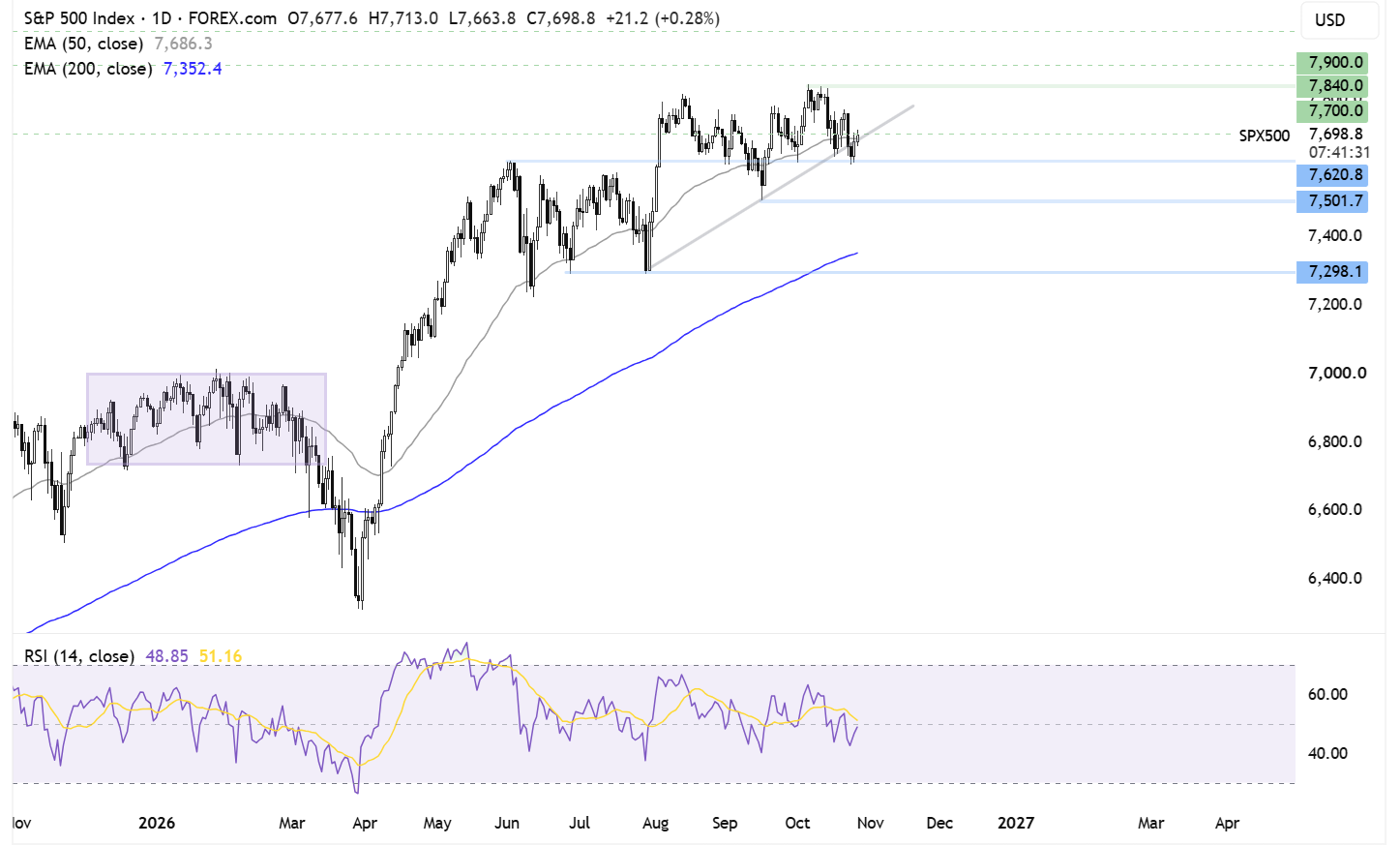
Task: Select the 7,840.0 price level label
Action: click(1331, 86)
